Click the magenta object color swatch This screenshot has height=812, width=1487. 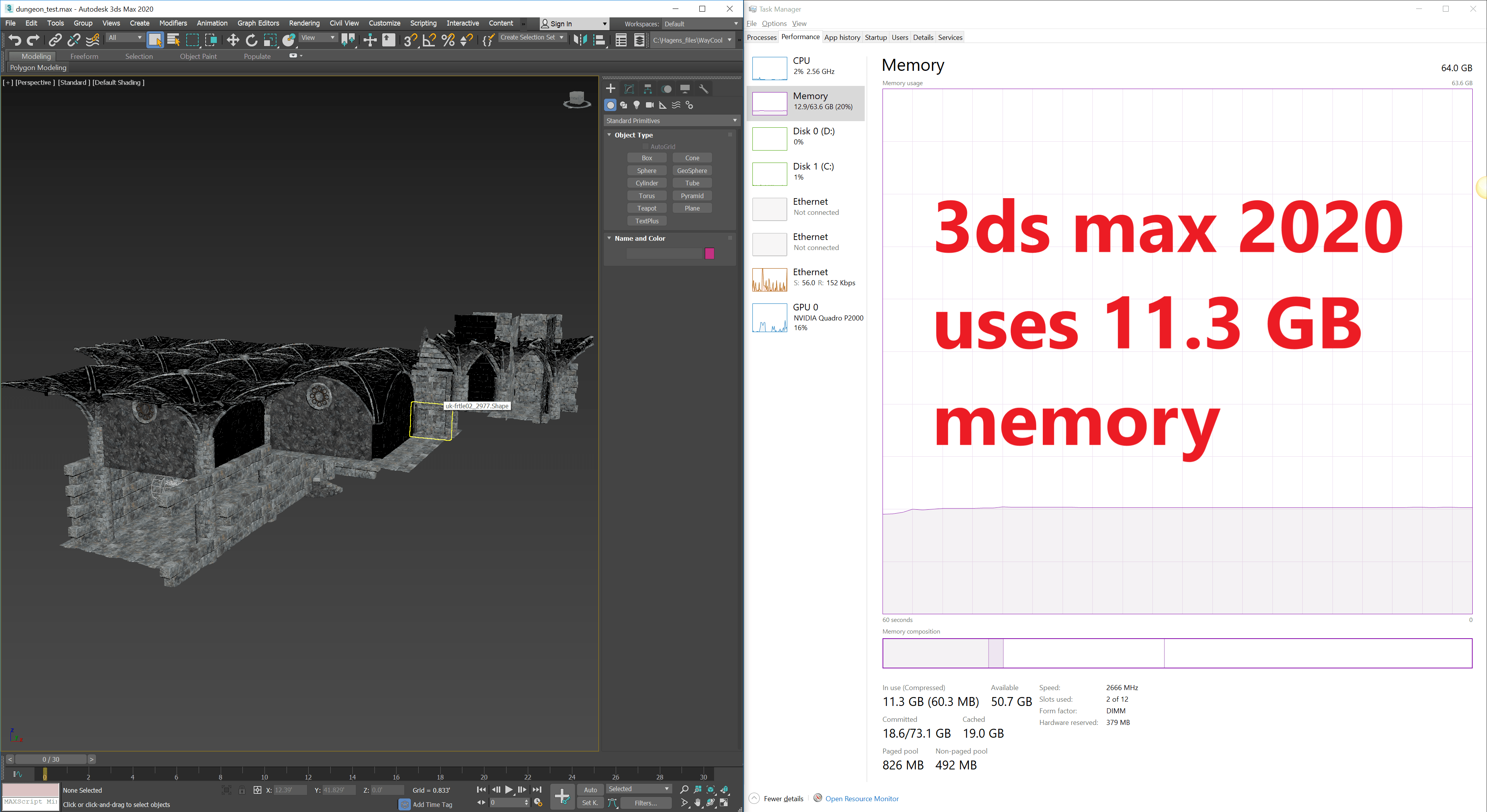point(709,254)
